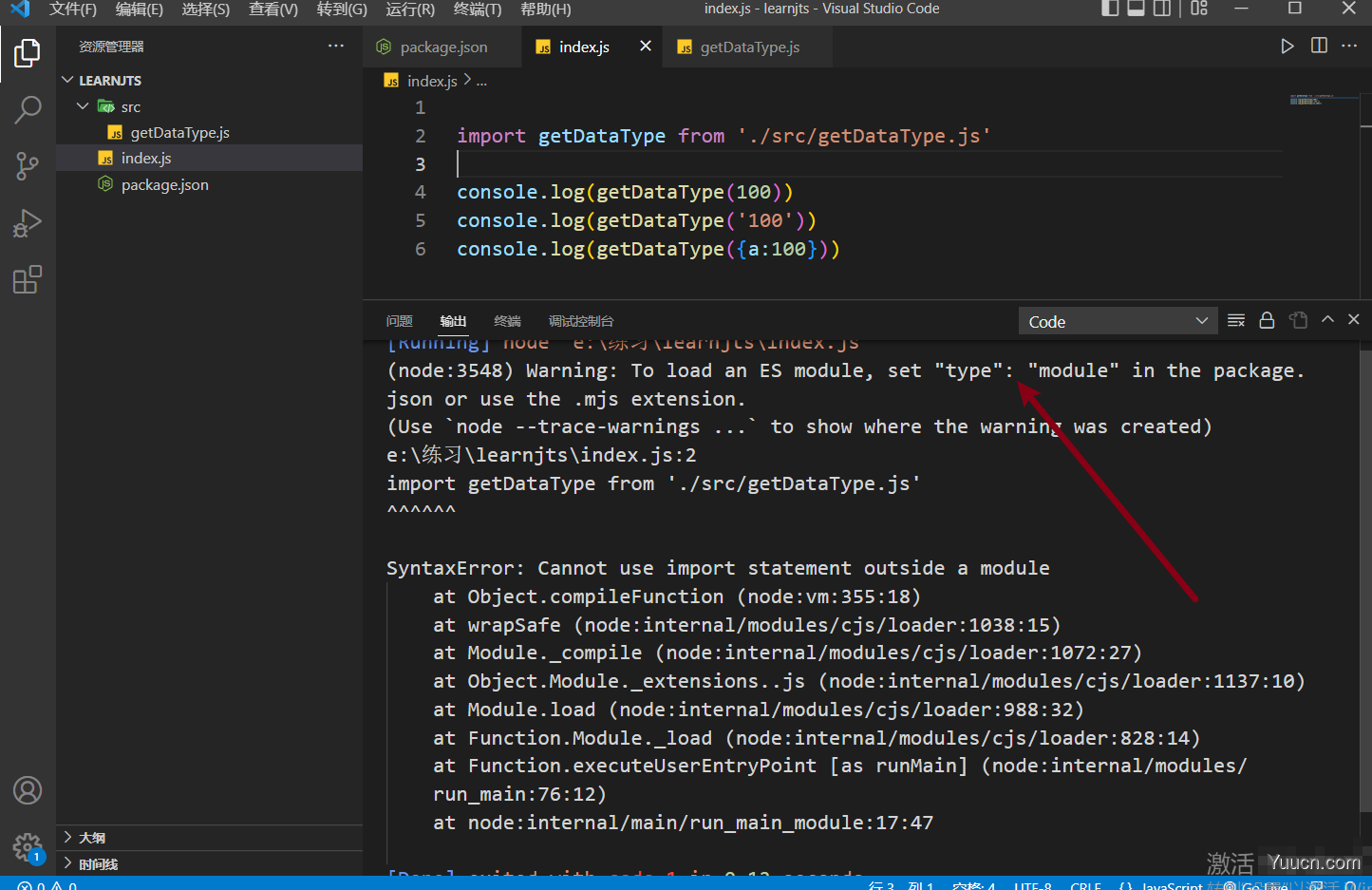
Task: Open the 文件(F) menu
Action: (x=73, y=9)
